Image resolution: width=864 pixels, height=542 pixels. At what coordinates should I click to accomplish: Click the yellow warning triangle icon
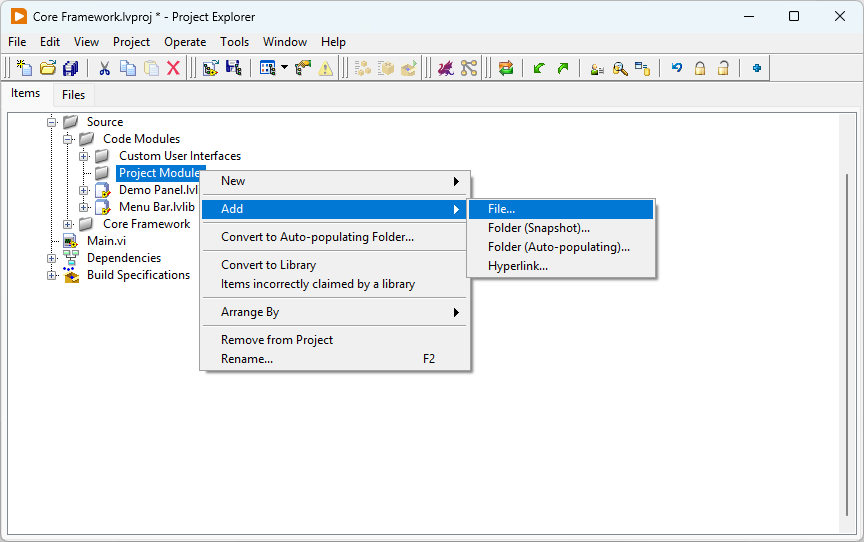326,68
